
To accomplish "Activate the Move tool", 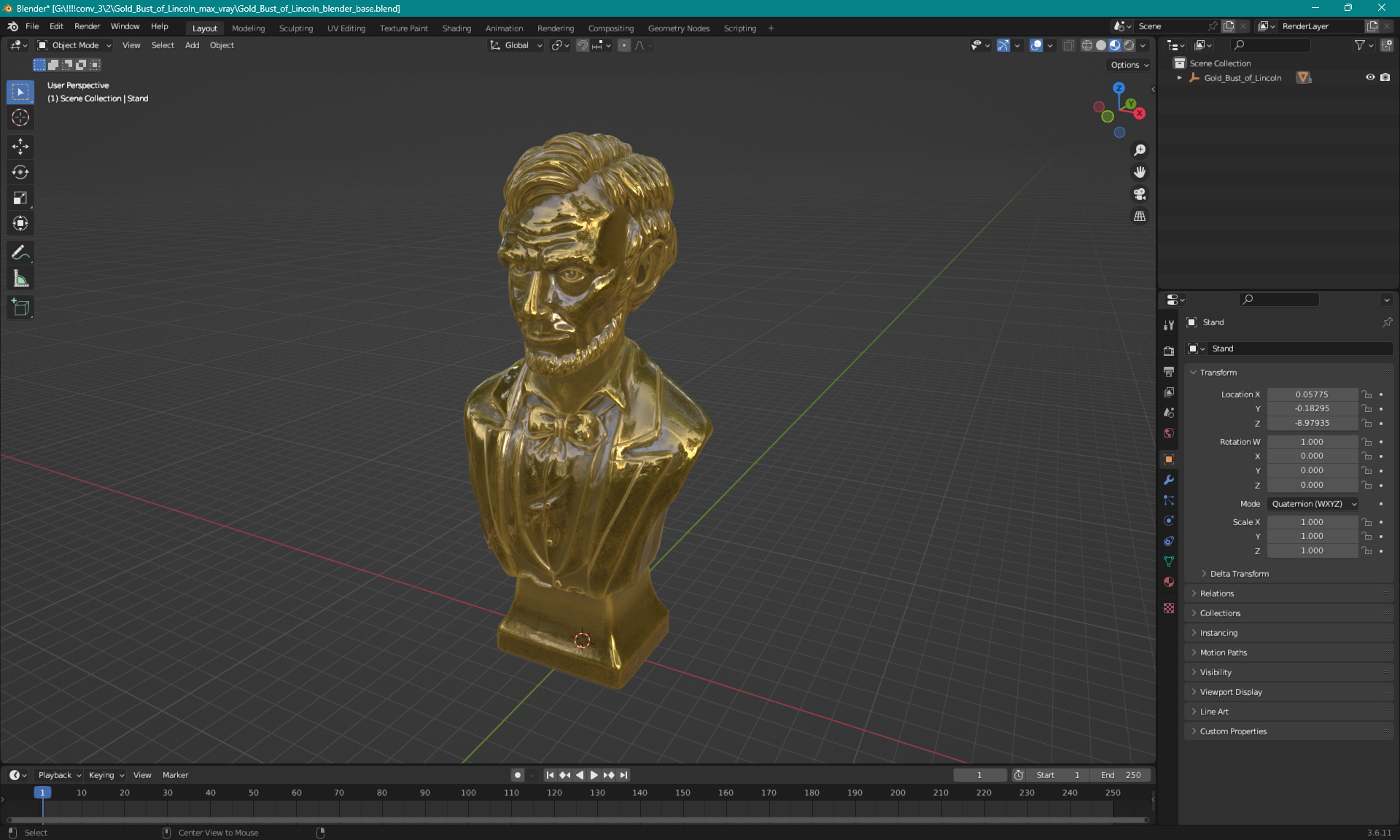I will (20, 147).
